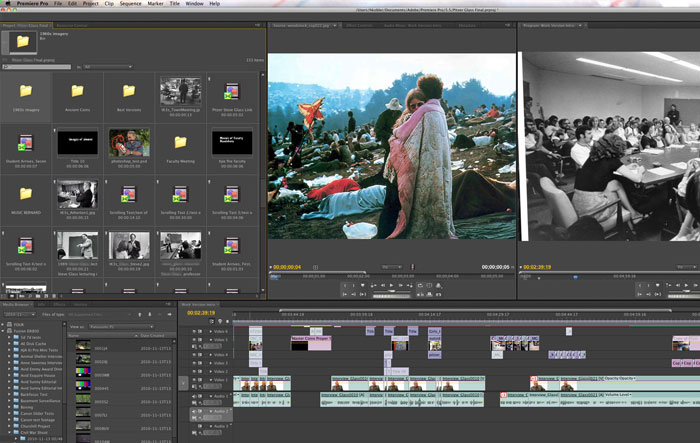Open the Source clip name dropdown
This screenshot has width=700, height=443.
(335, 25)
